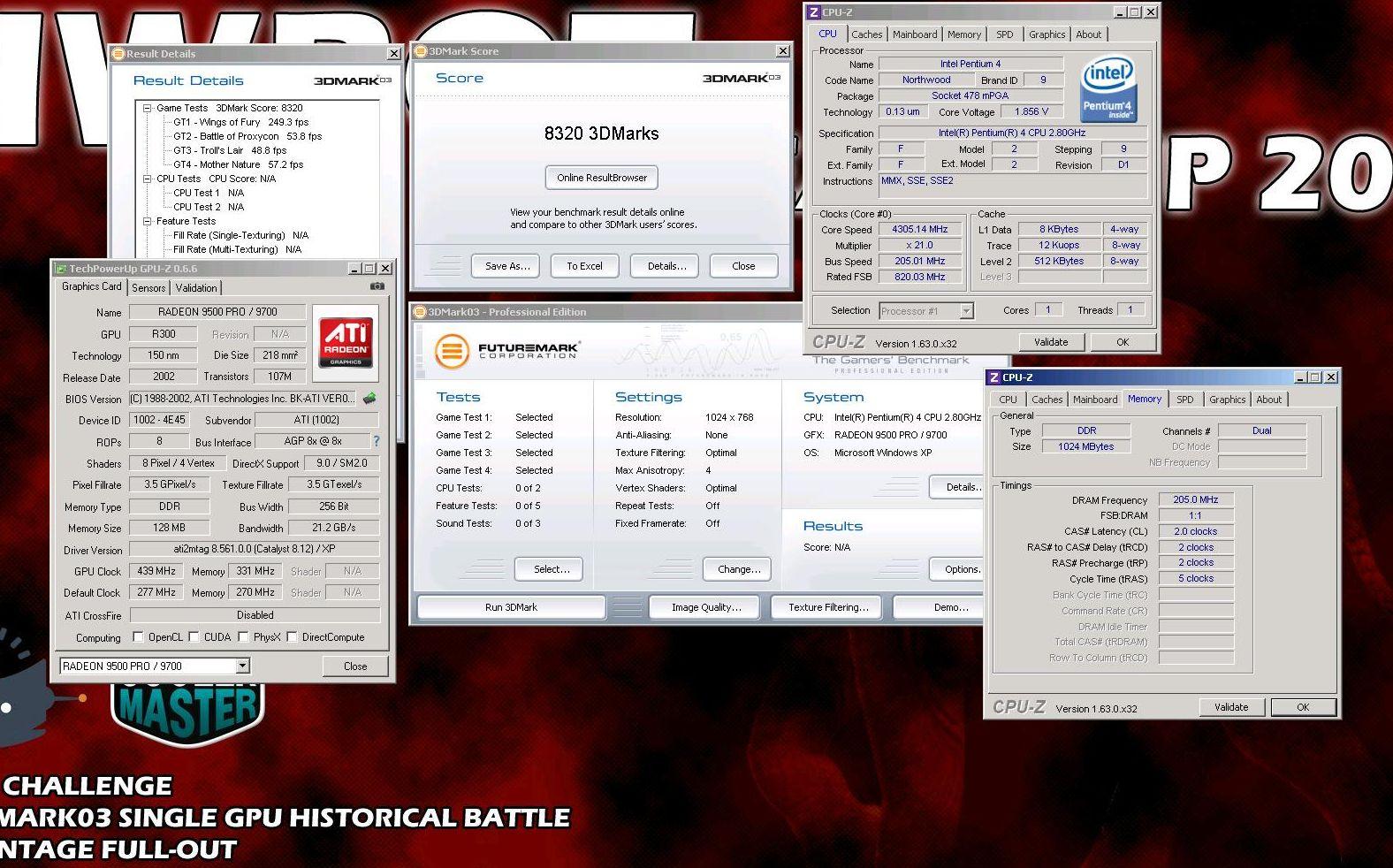
Task: Collapse the CPU Tests tree node
Action: tap(148, 179)
